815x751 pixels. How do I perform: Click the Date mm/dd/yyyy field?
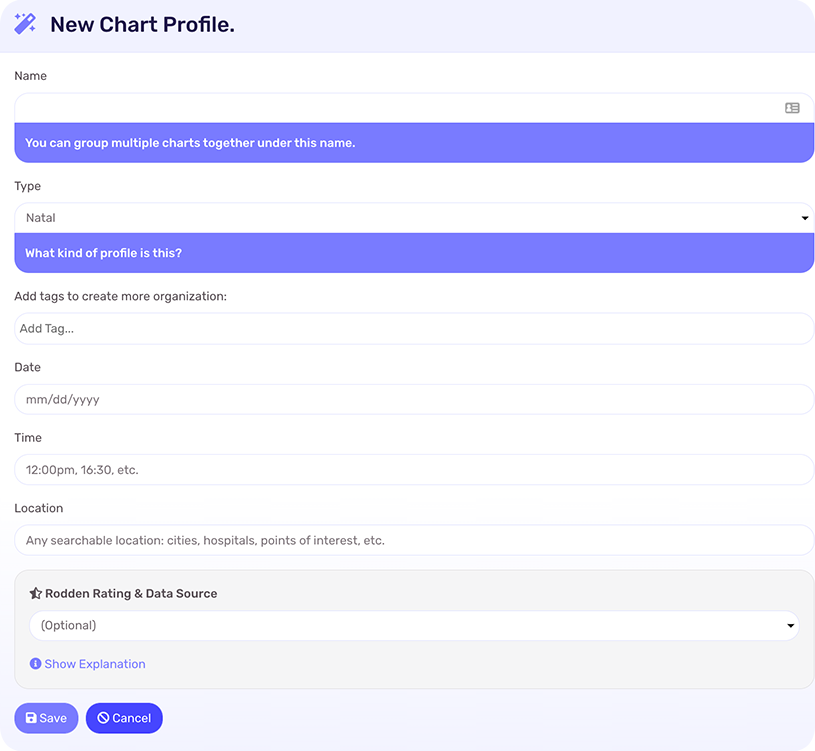414,399
